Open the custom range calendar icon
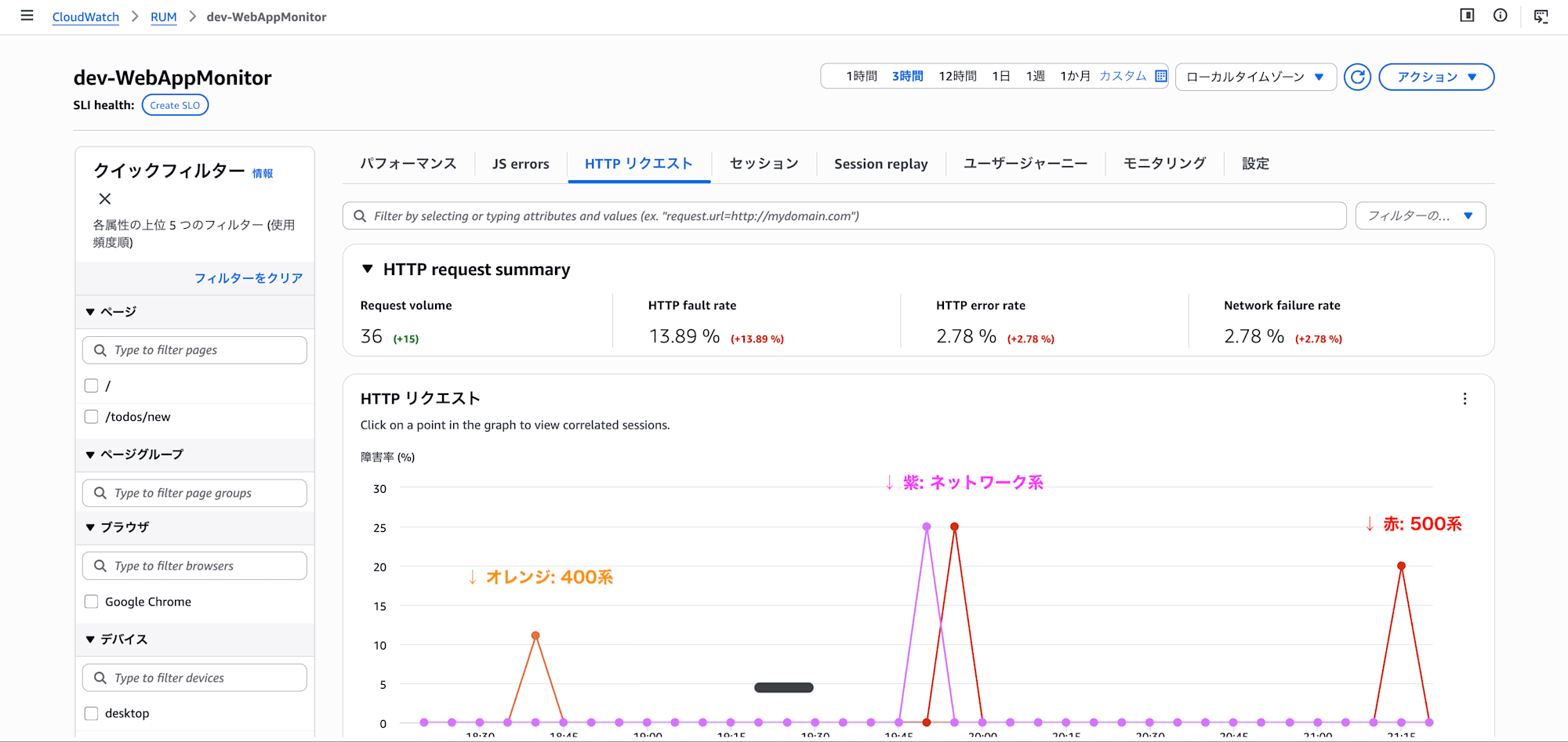This screenshot has width=1568, height=742. (1161, 76)
